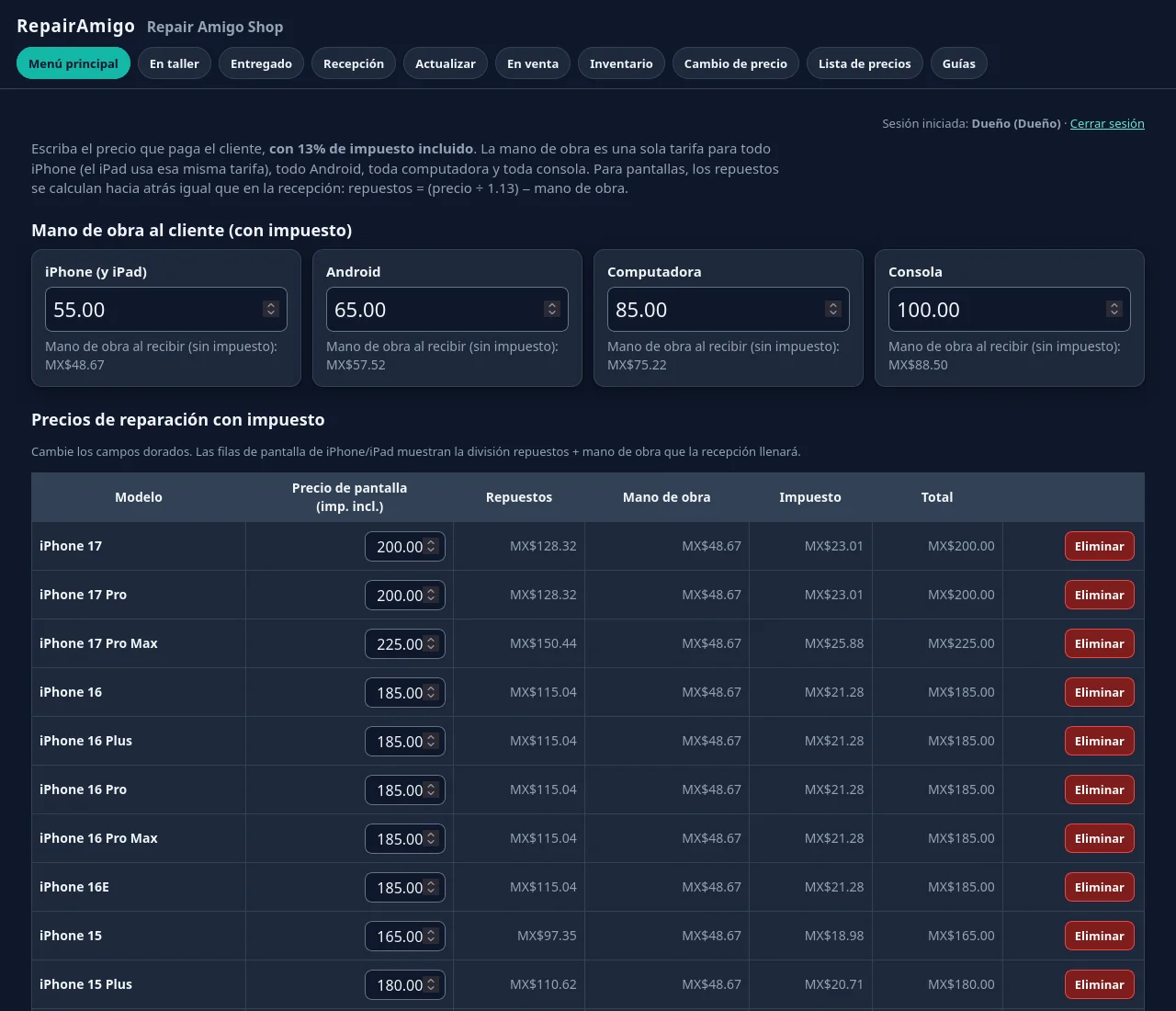The height and width of the screenshot is (1011, 1176).
Task: Click Eliminar for iPhone 16E
Action: pyautogui.click(x=1100, y=887)
